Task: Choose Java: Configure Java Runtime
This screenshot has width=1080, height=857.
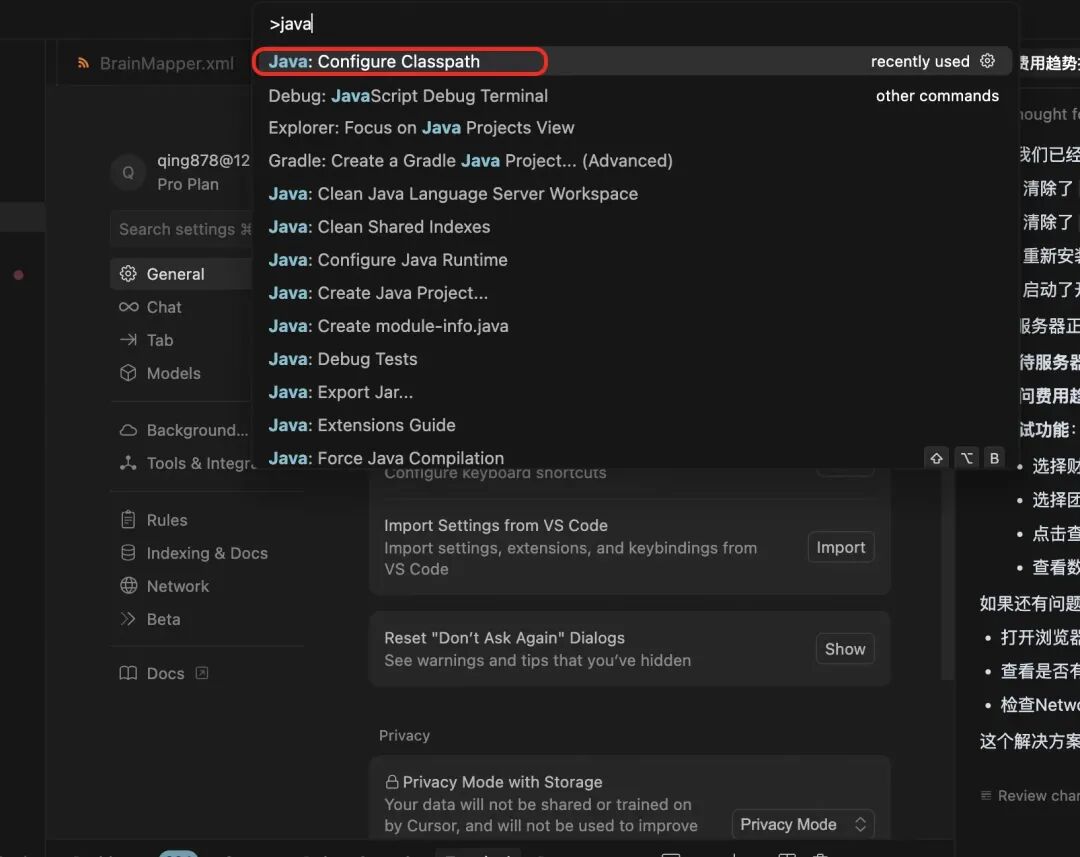Action: click(x=632, y=260)
